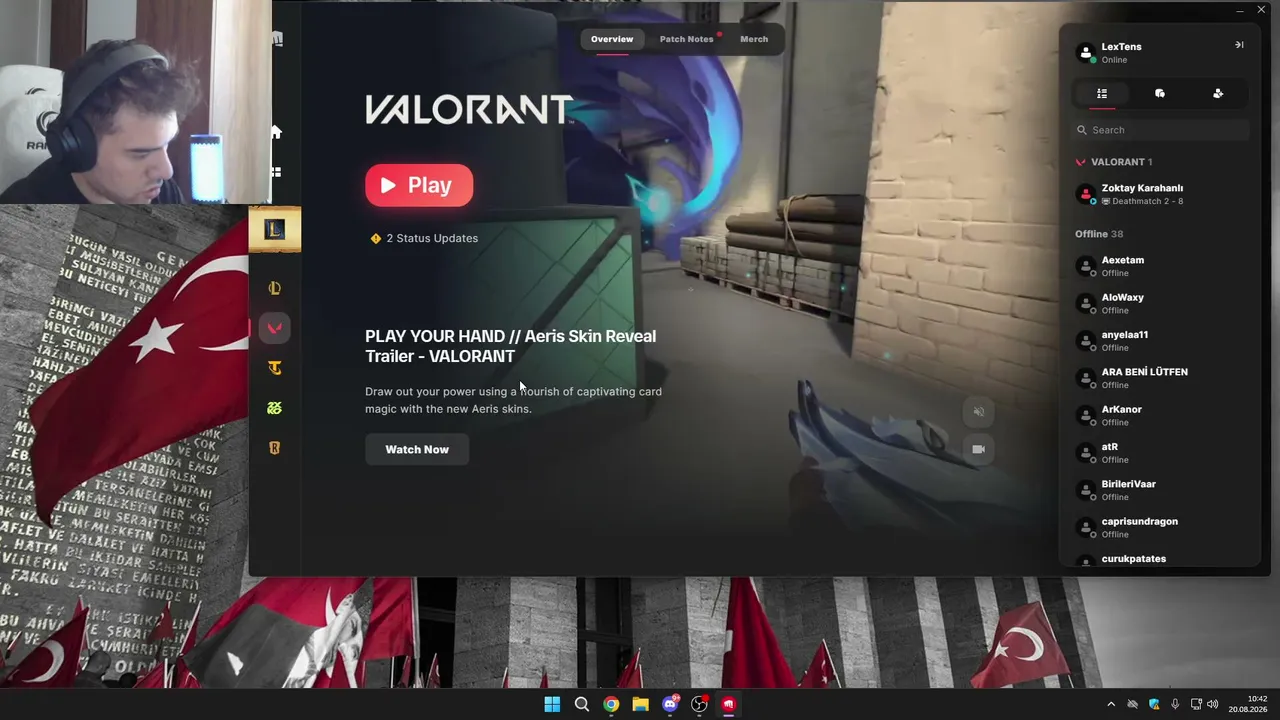Switch to the Patch Notes tab
Image resolution: width=1280 pixels, height=720 pixels.
[x=687, y=39]
